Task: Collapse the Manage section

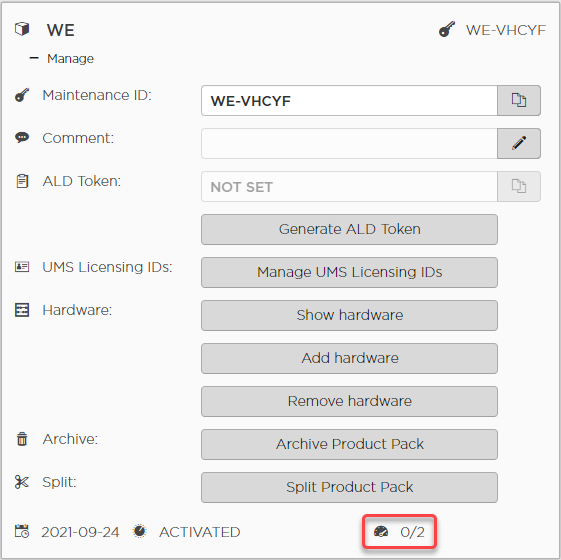Action: coord(34,58)
